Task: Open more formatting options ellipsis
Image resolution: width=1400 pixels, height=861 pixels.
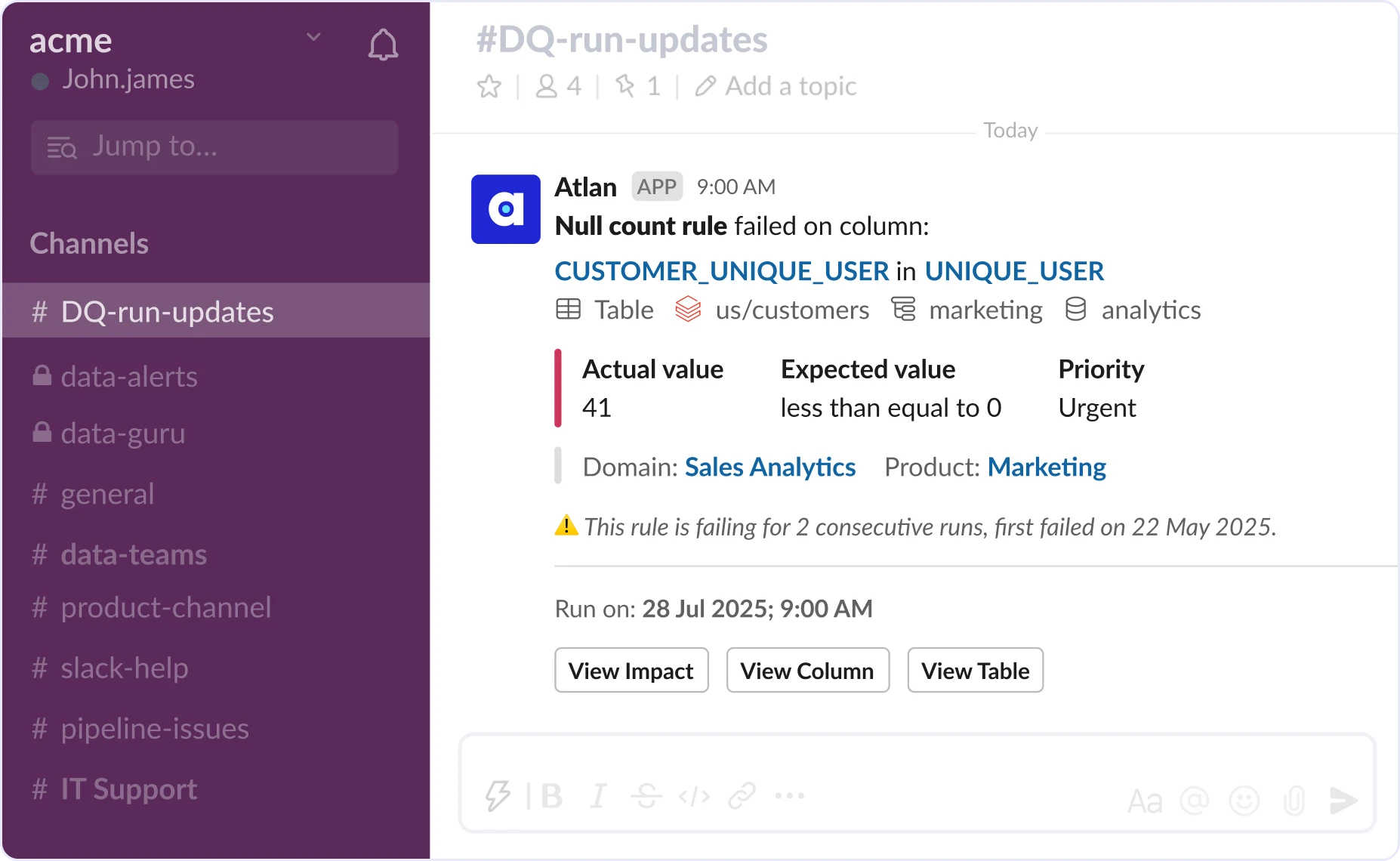Action: [790, 795]
